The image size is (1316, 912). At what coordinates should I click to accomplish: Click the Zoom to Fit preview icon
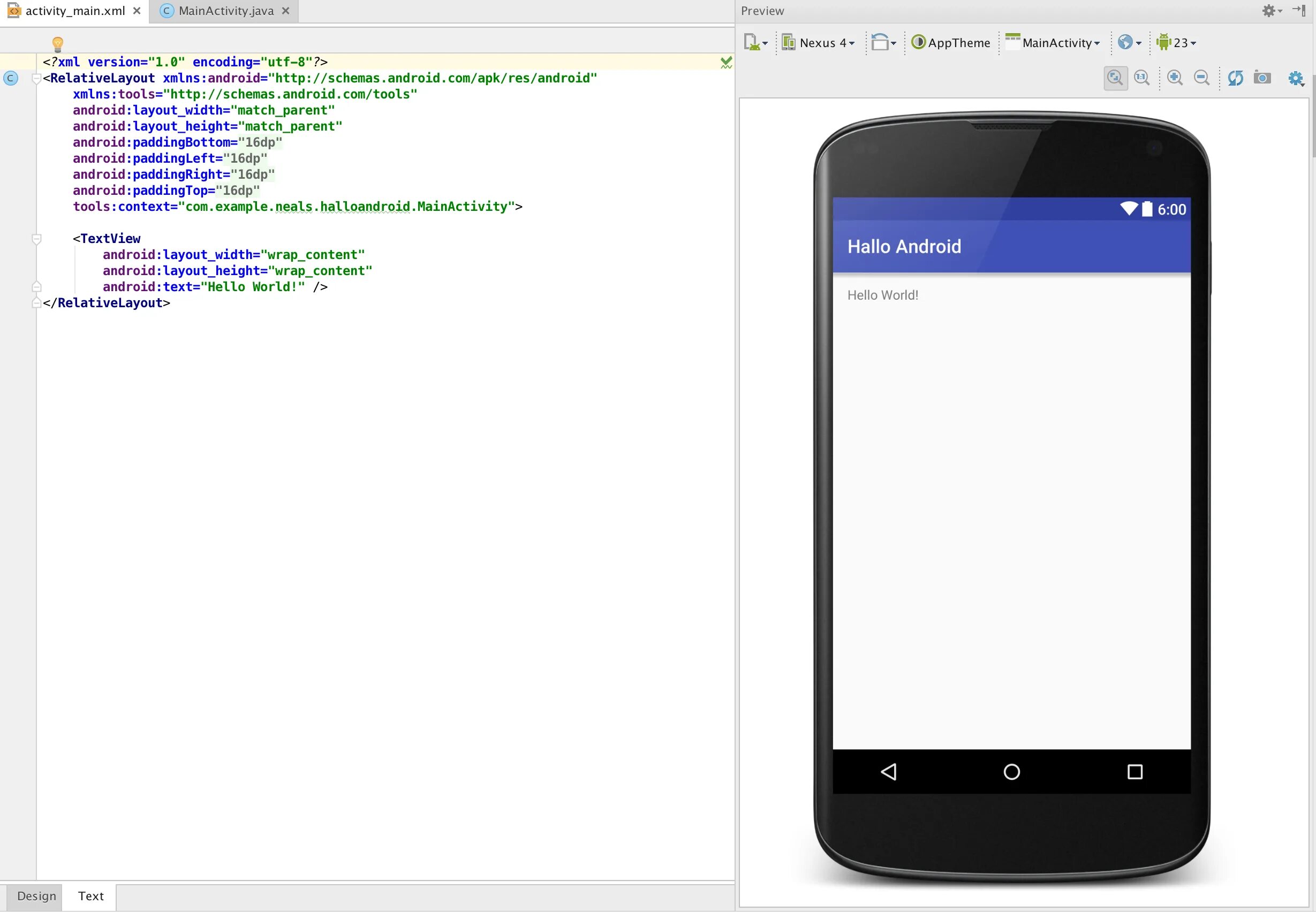pyautogui.click(x=1115, y=78)
